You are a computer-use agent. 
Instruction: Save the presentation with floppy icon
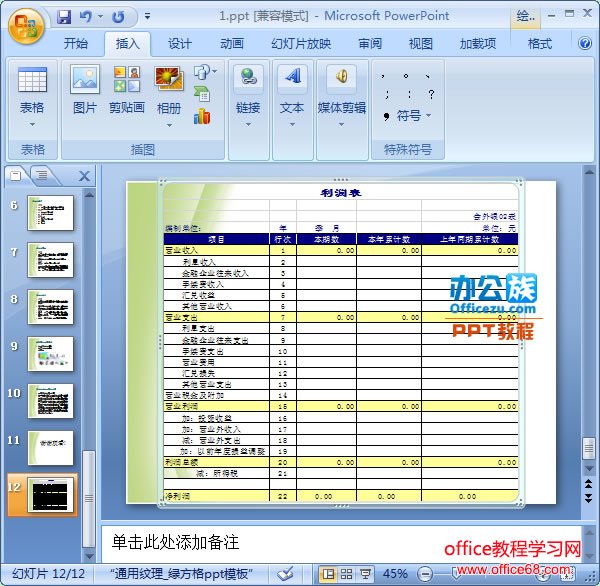tap(64, 16)
